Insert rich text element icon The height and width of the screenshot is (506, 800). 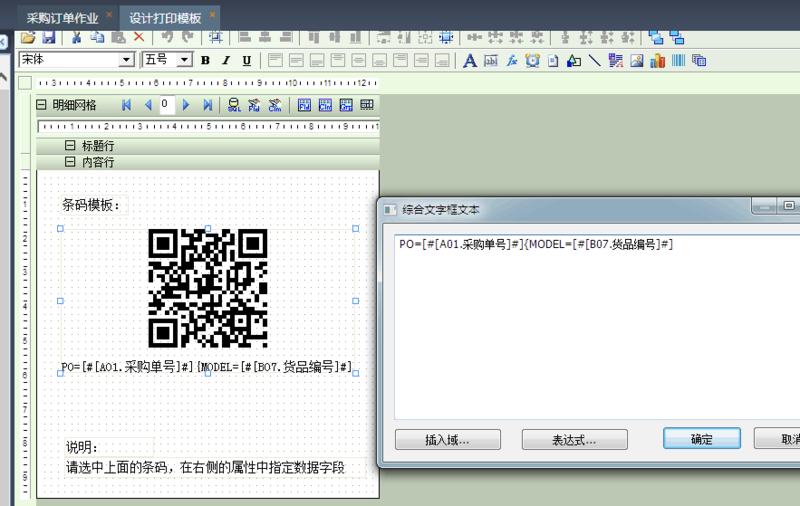coord(616,61)
